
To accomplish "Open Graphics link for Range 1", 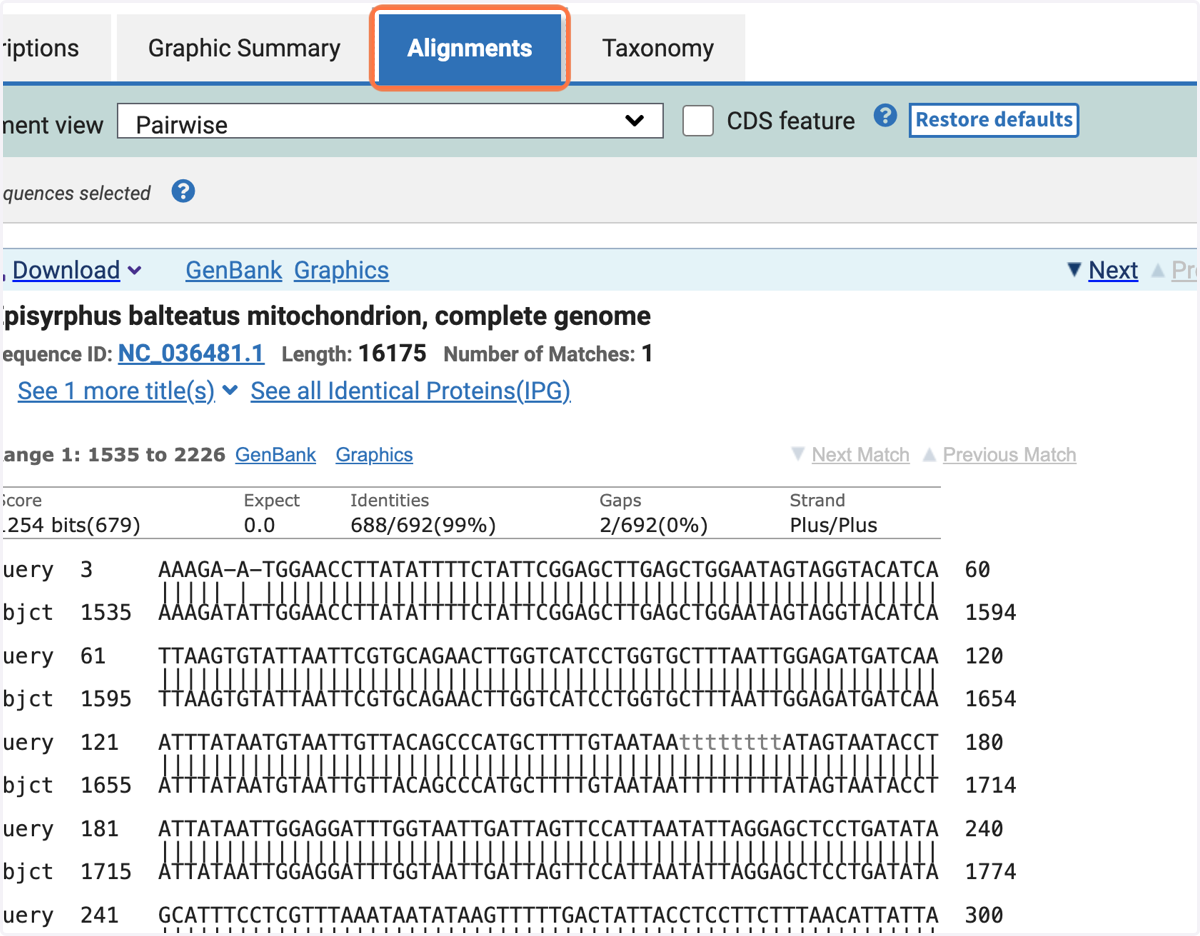I will point(374,455).
